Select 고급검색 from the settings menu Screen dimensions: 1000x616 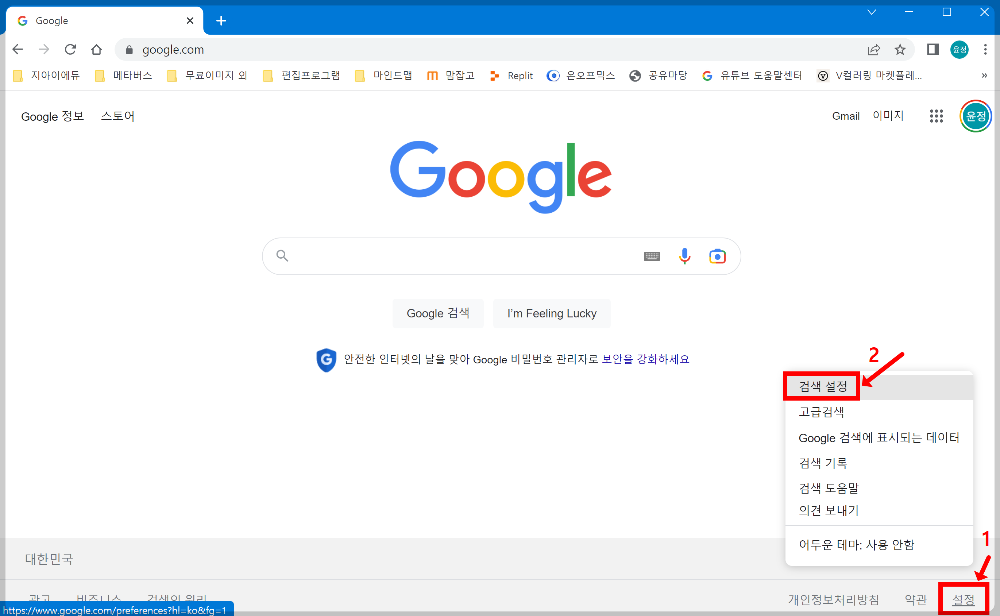click(x=879, y=413)
